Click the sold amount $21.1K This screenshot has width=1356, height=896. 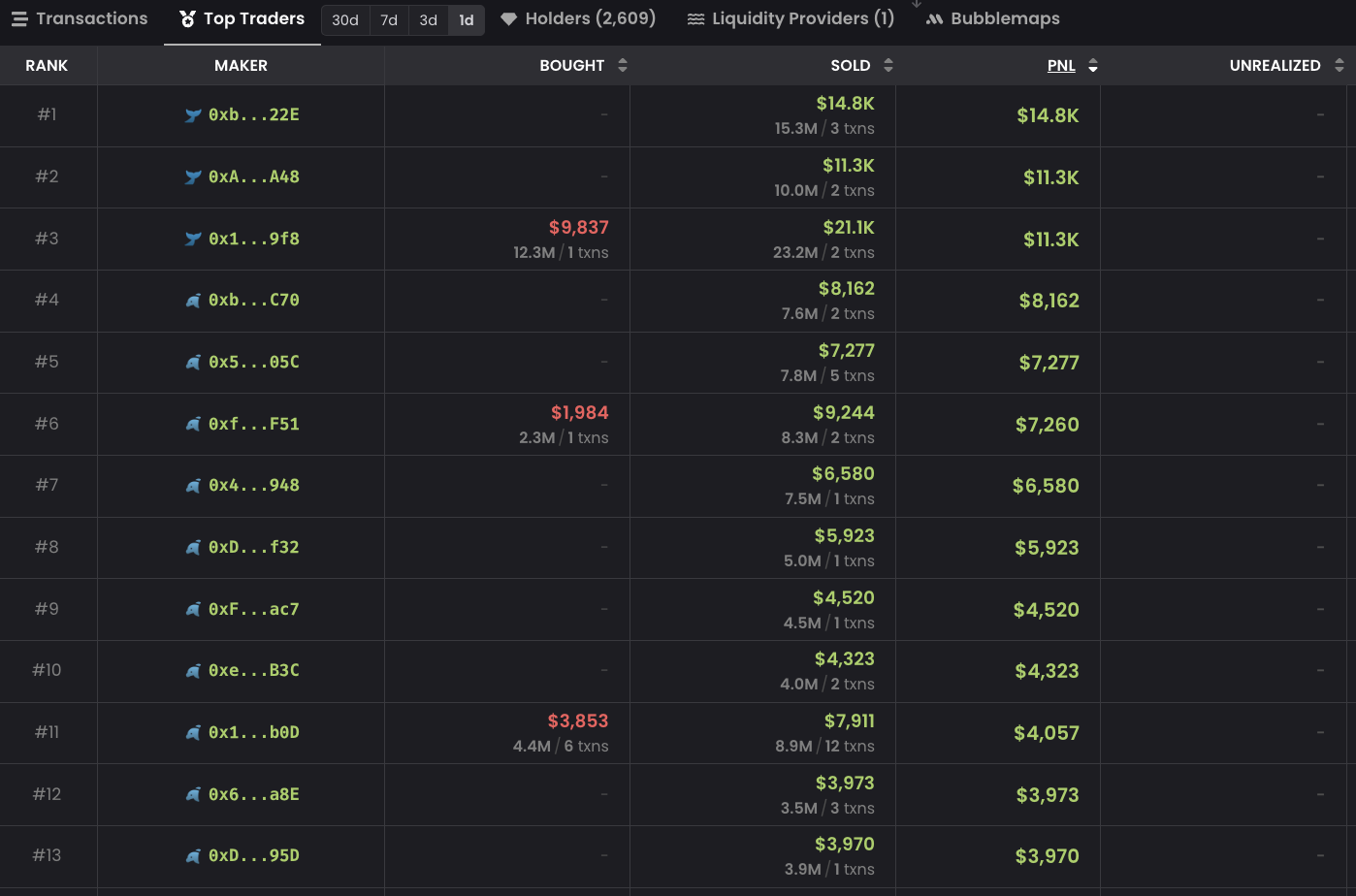(849, 227)
